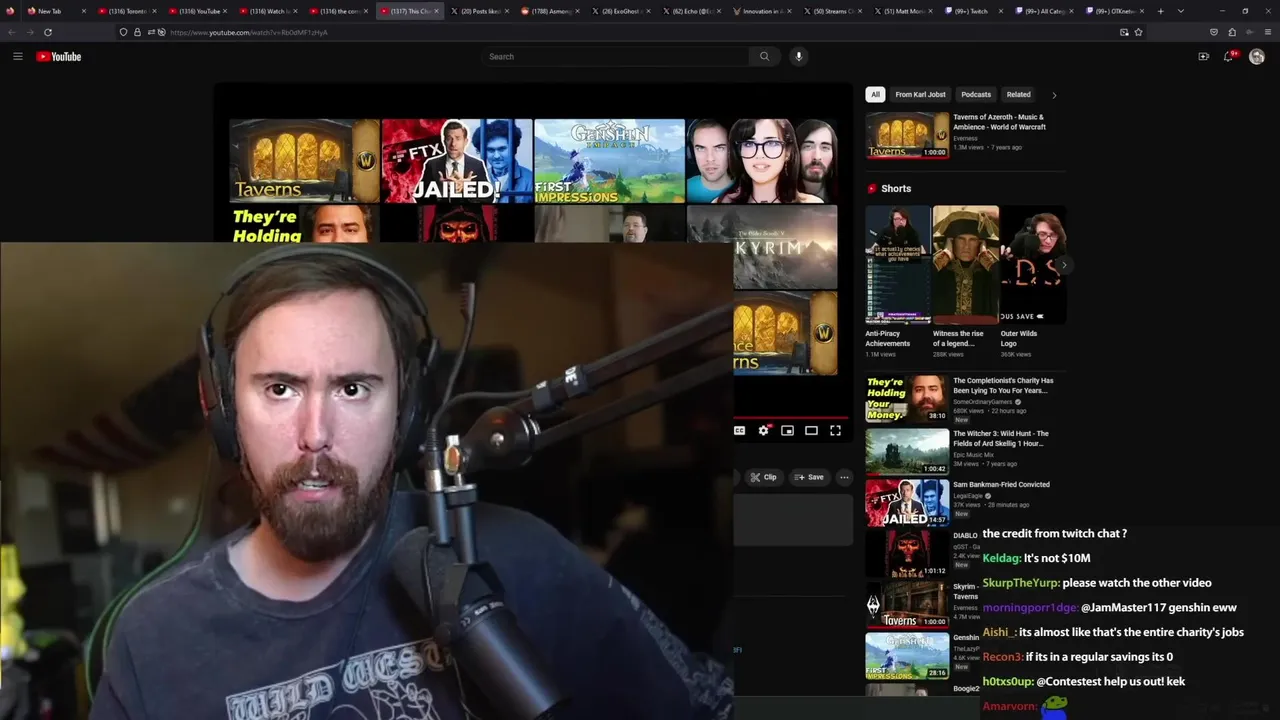Open a new browser tab with plus
The width and height of the screenshot is (1280, 720).
point(1160,11)
